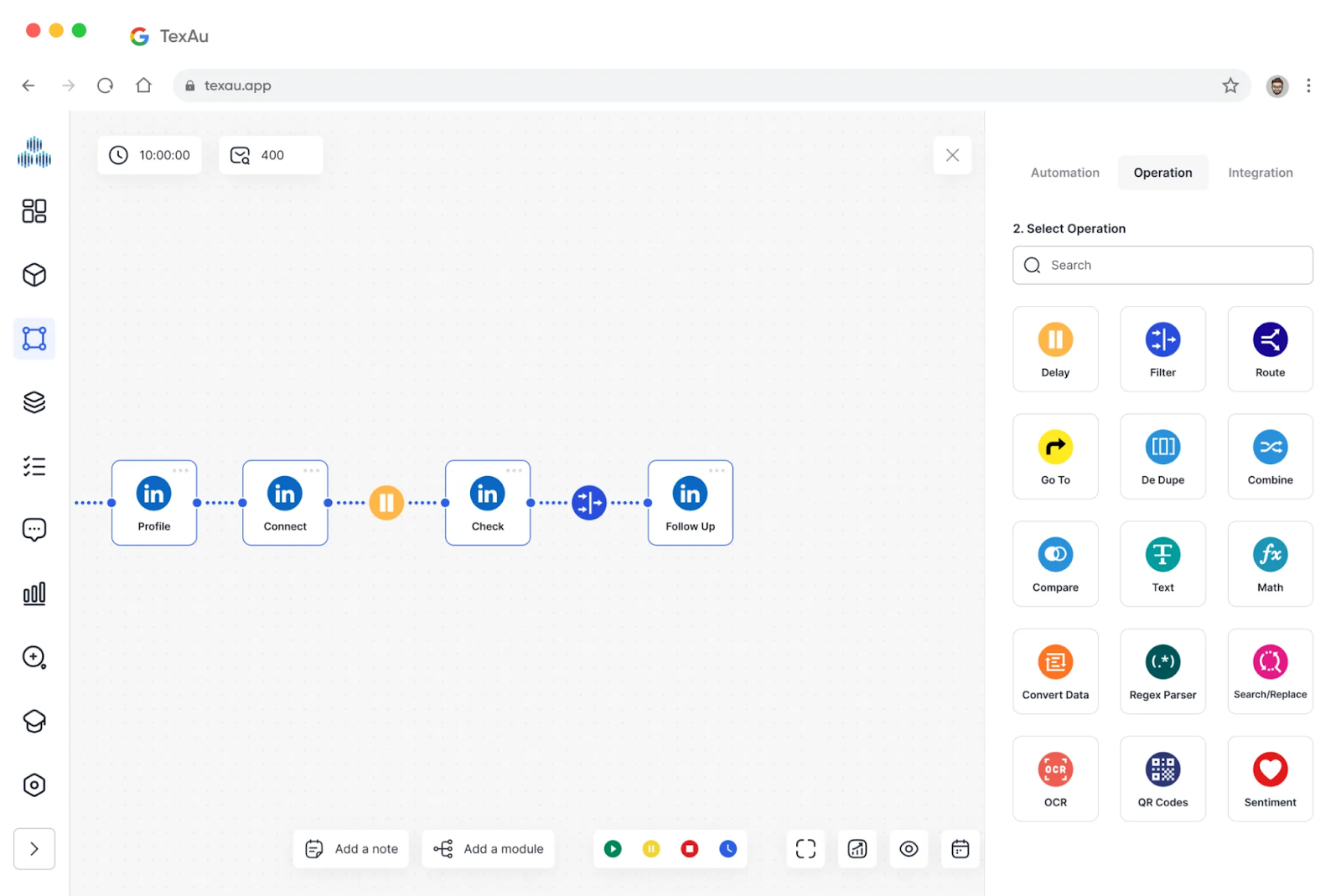Click the 400 counter box

pyautogui.click(x=271, y=155)
